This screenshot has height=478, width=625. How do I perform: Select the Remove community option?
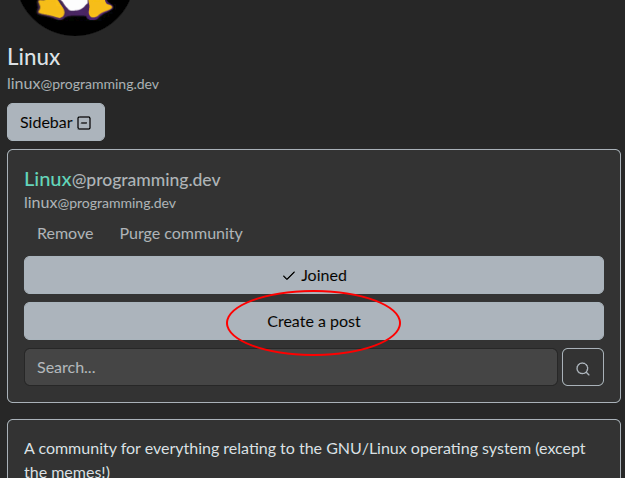coord(65,234)
